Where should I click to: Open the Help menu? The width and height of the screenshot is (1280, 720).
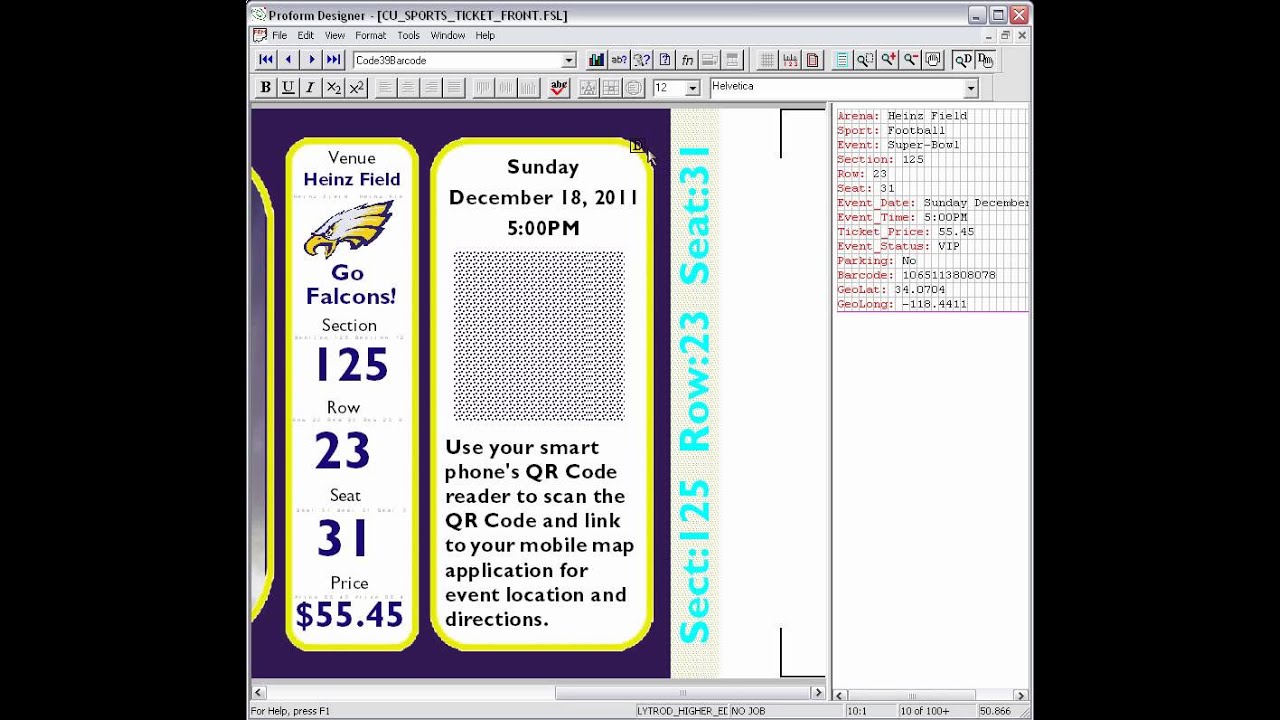[485, 35]
